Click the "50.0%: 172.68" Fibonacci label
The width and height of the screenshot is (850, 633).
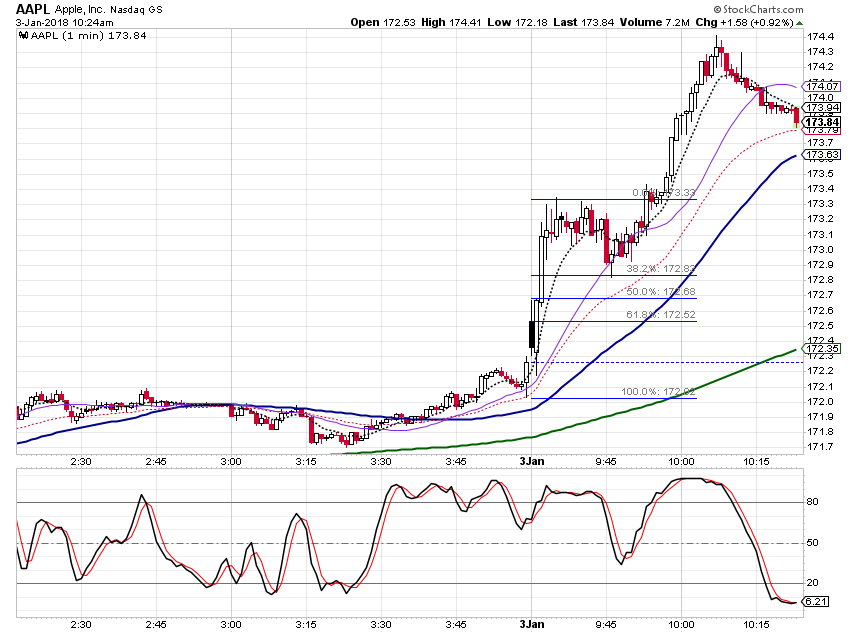[661, 292]
